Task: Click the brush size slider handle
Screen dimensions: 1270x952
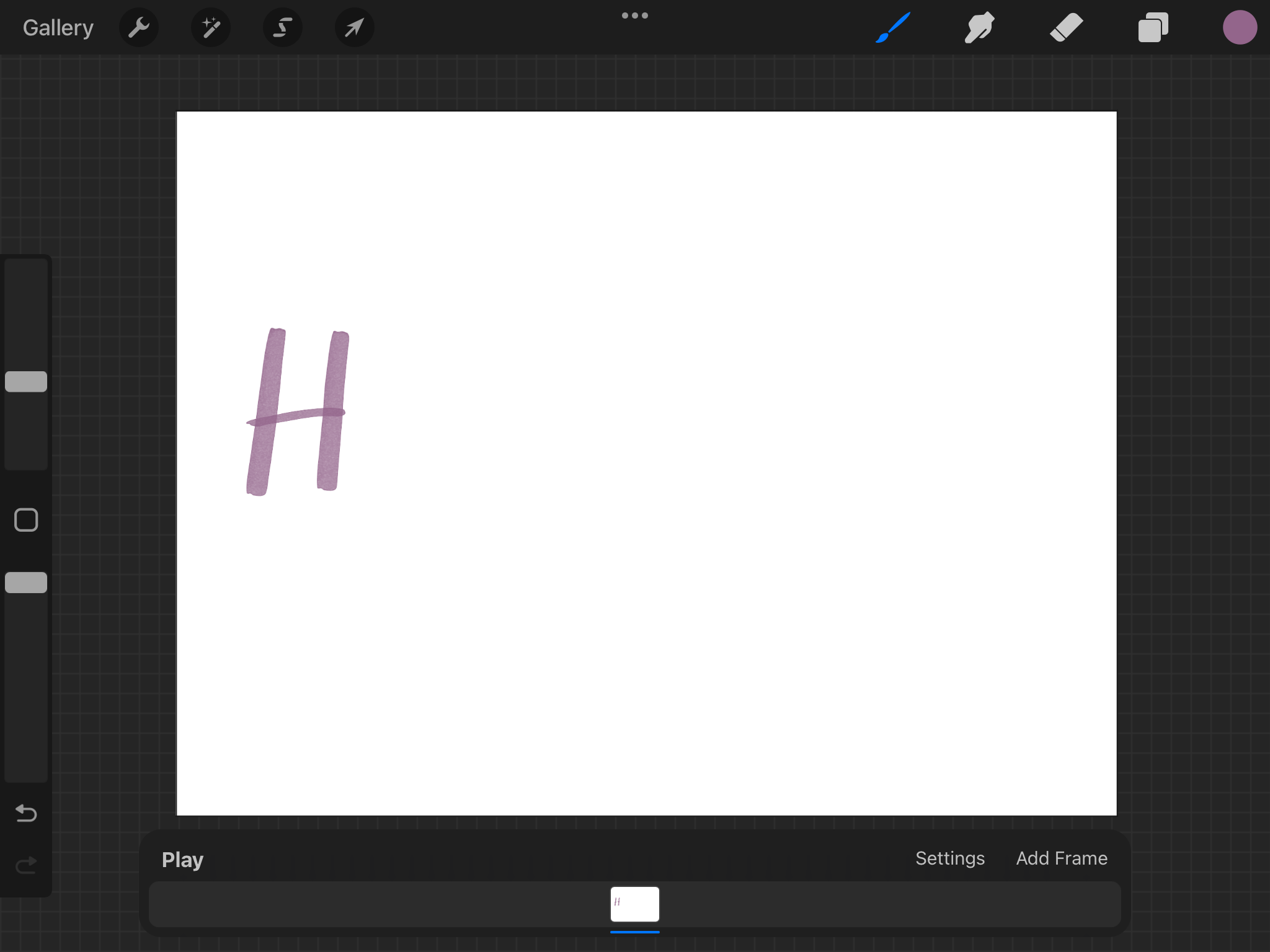Action: pyautogui.click(x=26, y=382)
